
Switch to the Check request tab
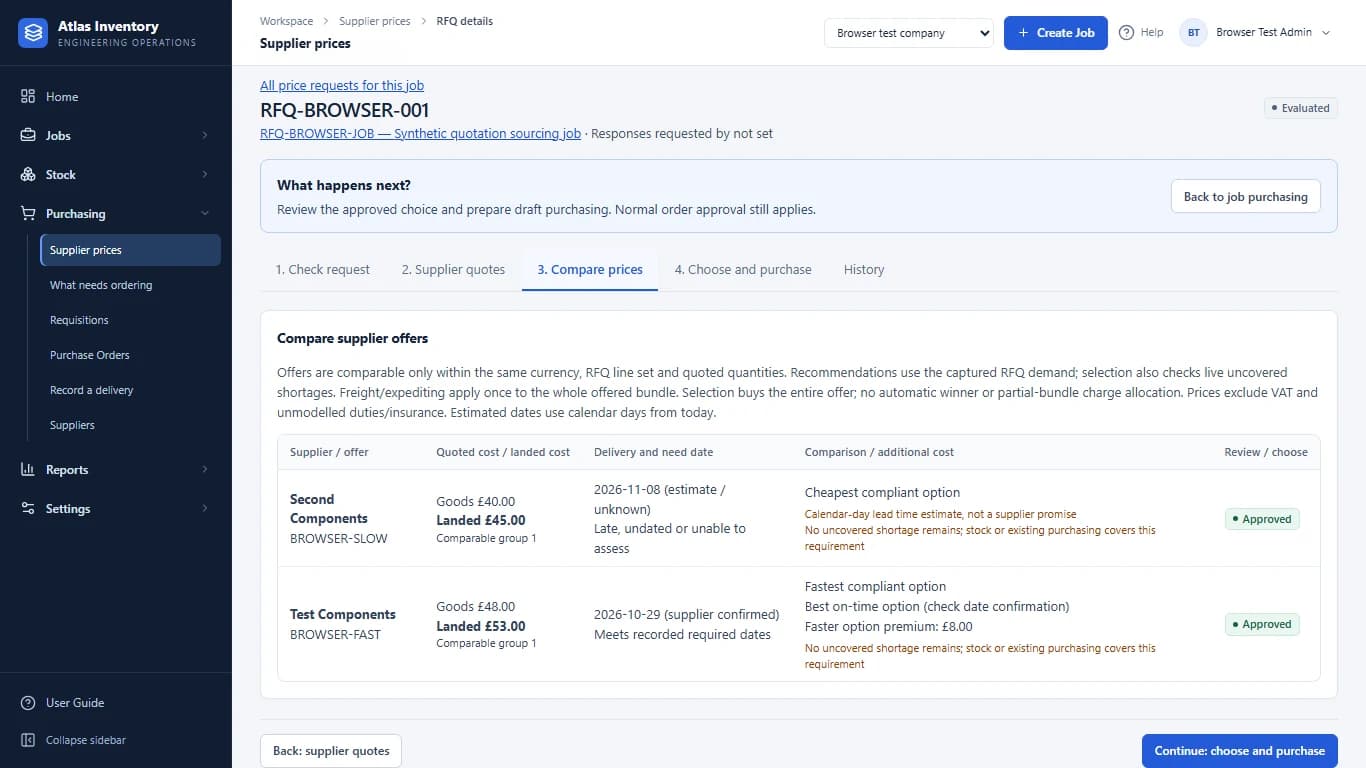pyautogui.click(x=323, y=270)
